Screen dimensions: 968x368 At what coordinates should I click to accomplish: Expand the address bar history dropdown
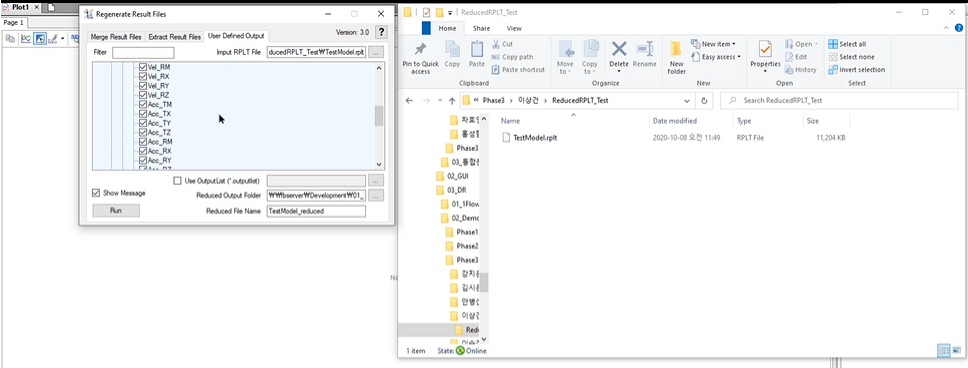coord(687,100)
